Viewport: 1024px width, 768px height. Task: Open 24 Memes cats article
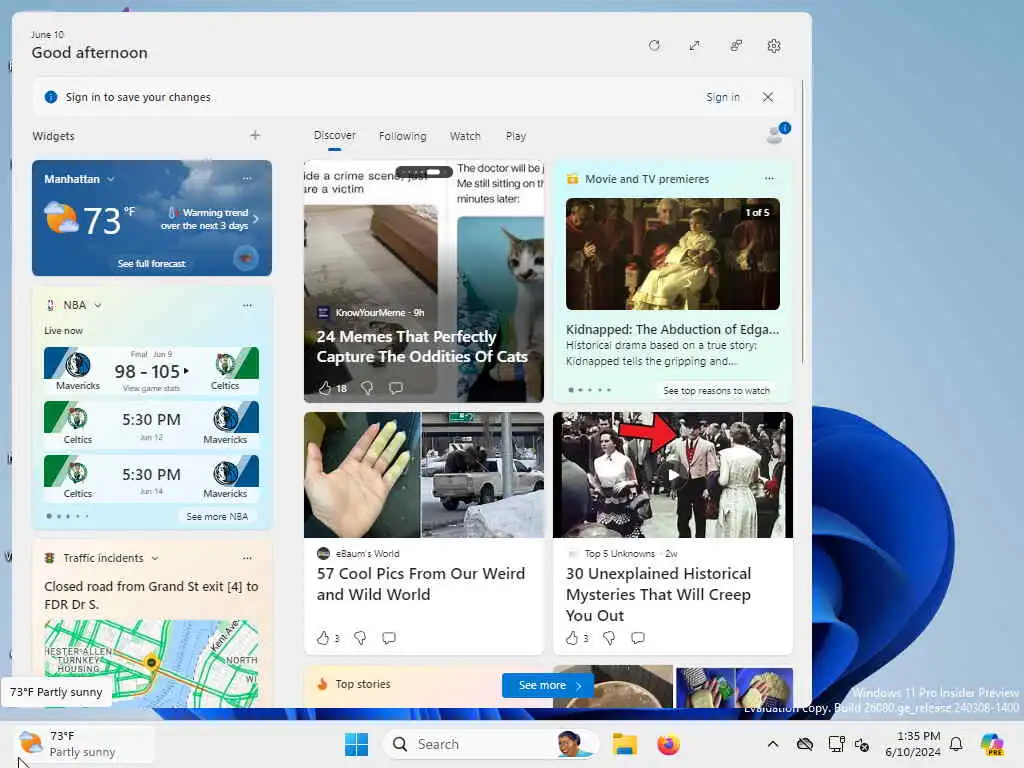tap(422, 347)
